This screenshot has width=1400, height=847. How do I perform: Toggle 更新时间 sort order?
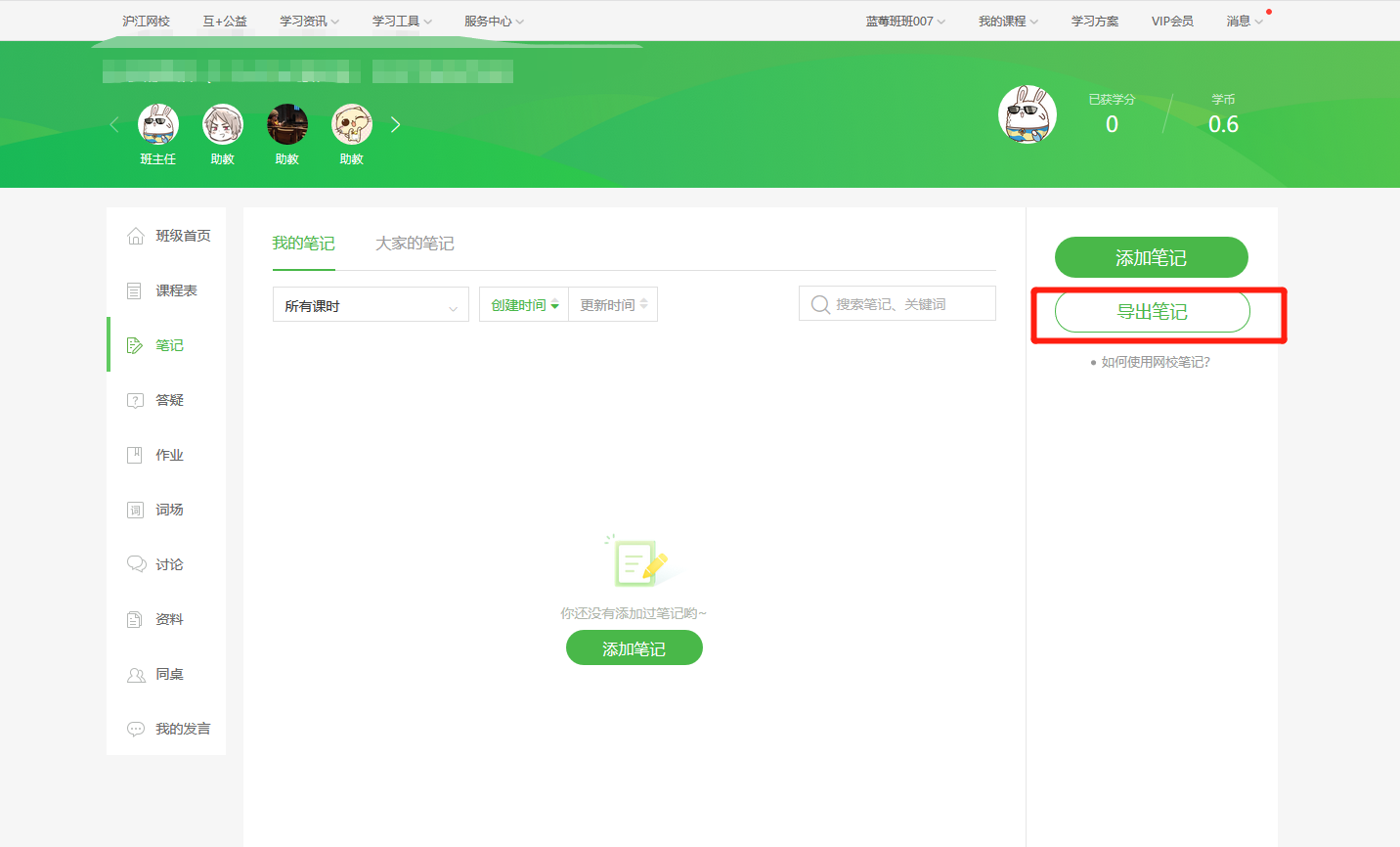(x=613, y=305)
